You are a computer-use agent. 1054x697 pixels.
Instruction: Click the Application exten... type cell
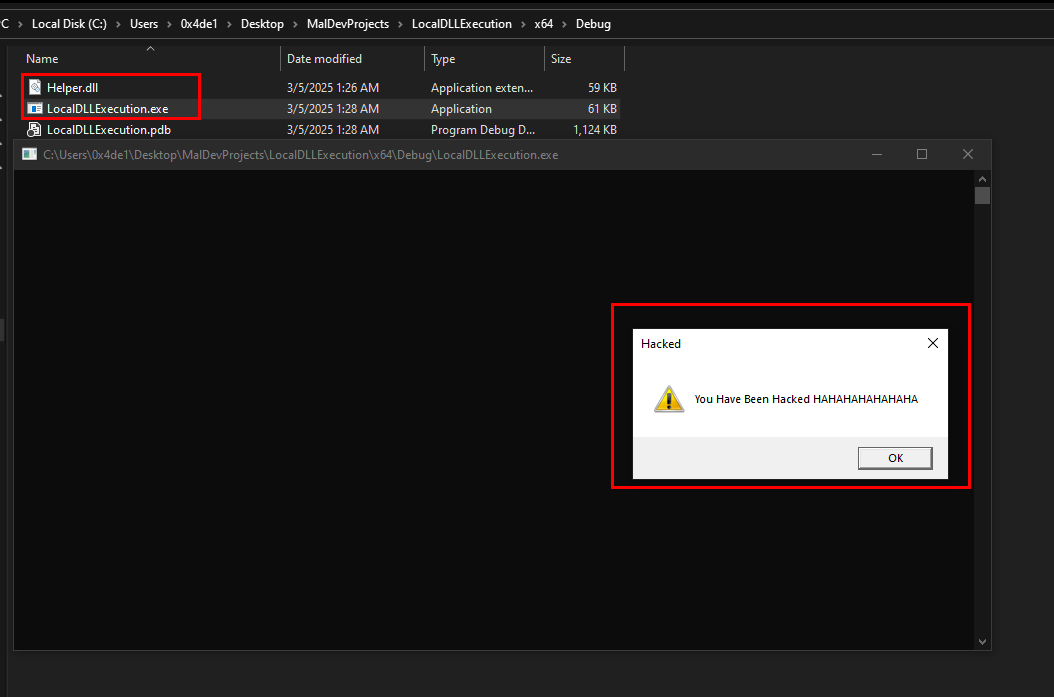click(x=482, y=88)
